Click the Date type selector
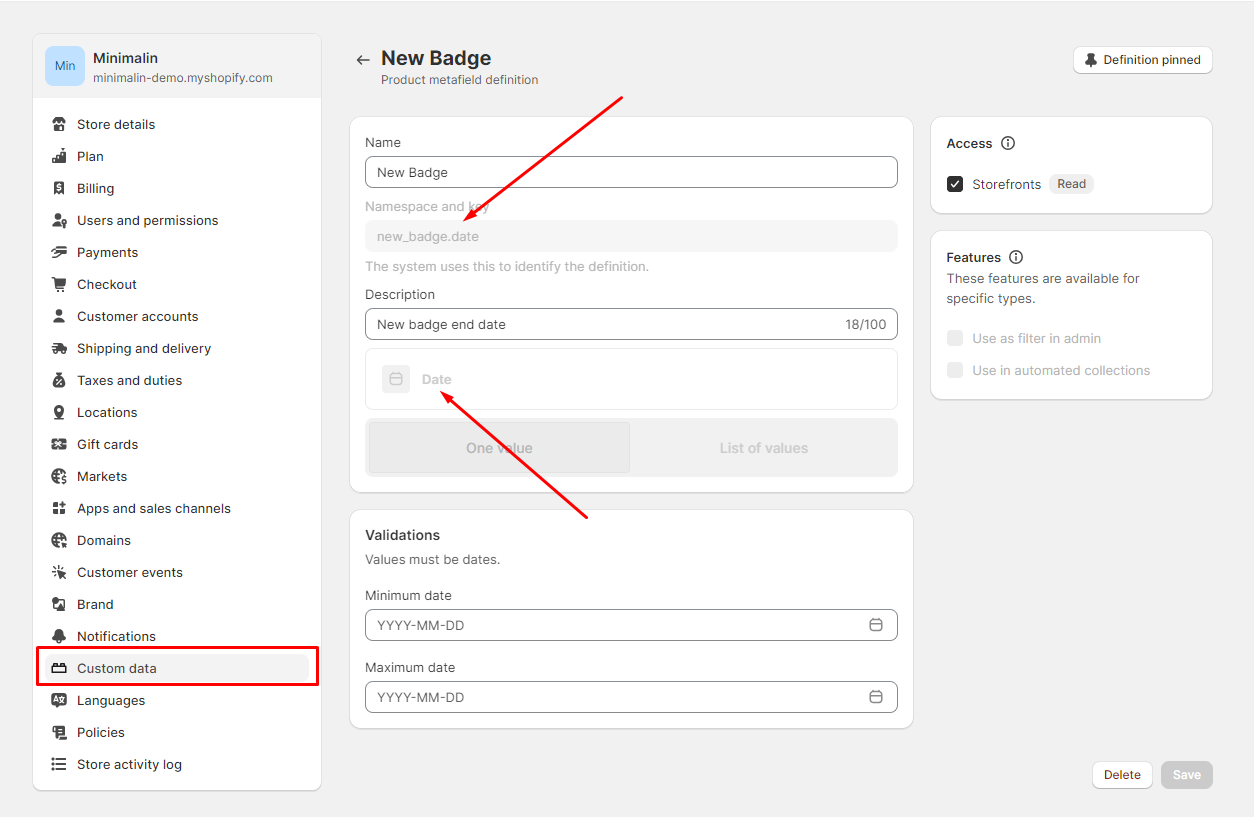1254x817 pixels. click(631, 379)
